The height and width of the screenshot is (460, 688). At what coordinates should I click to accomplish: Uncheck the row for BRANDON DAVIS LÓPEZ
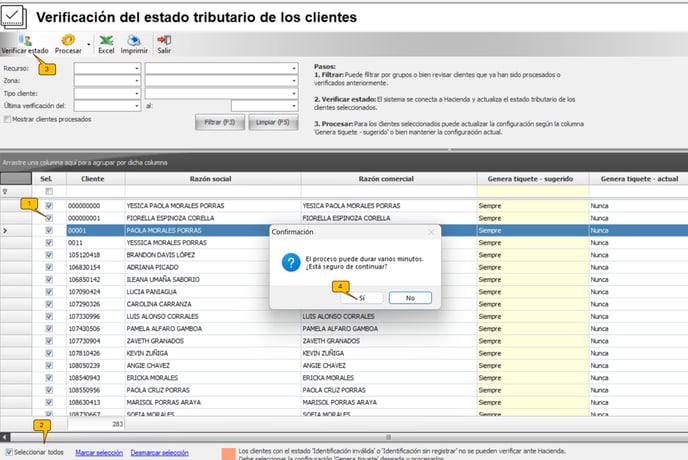tap(49, 255)
